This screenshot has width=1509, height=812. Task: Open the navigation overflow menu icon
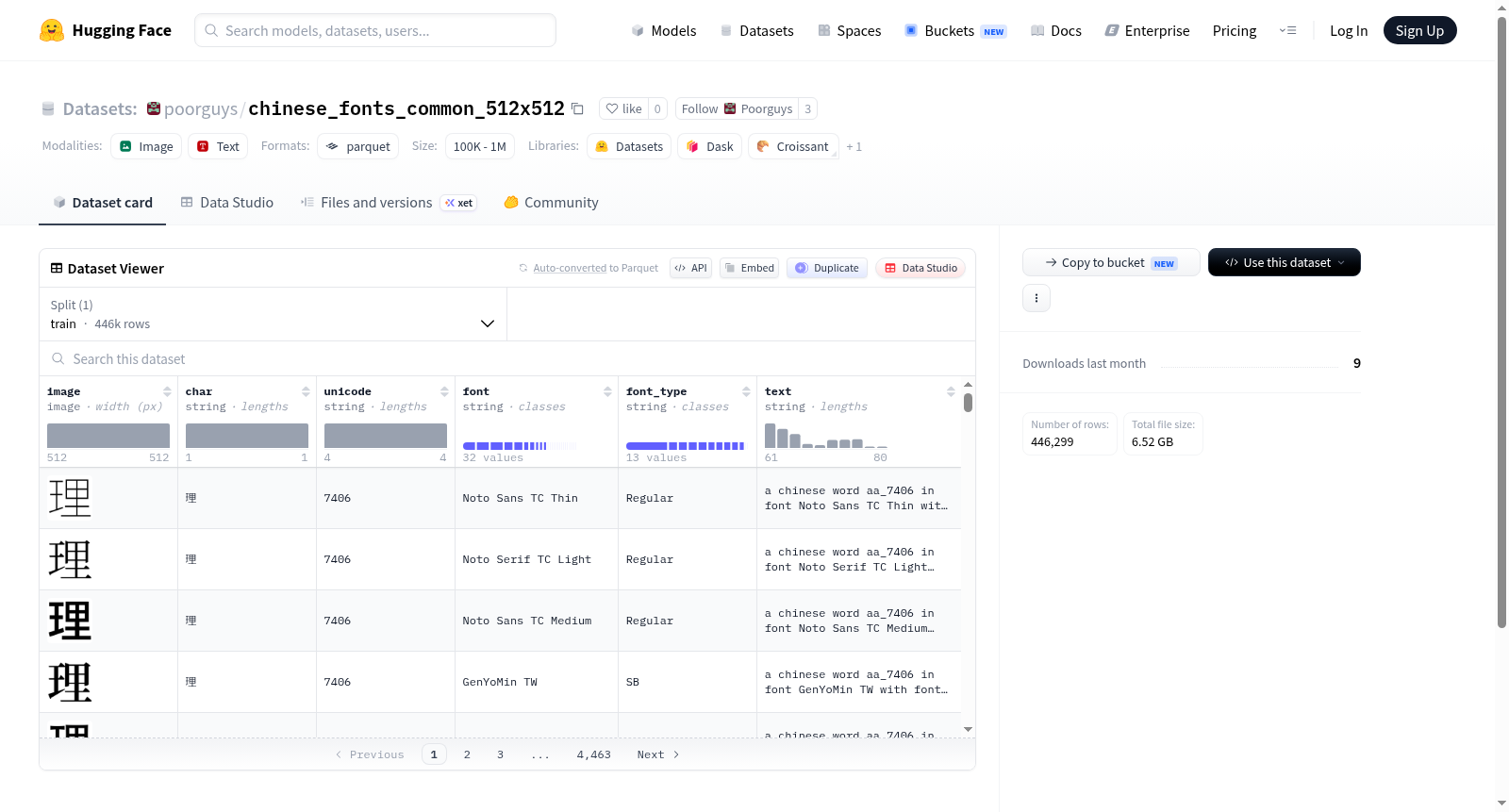click(1287, 31)
